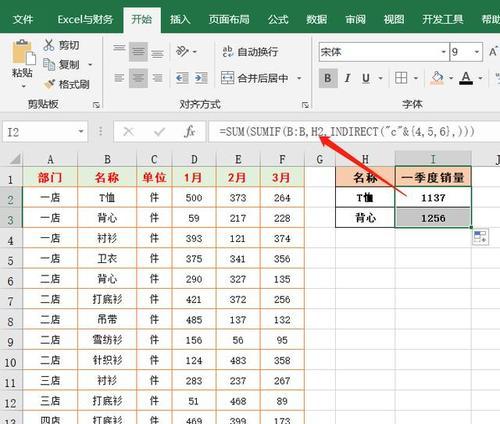Click the Select All corner triangle
The image size is (500, 424).
tap(14, 159)
